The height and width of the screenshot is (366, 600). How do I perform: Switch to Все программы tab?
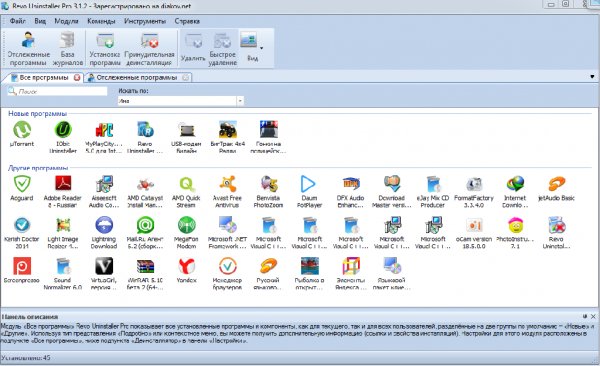44,77
